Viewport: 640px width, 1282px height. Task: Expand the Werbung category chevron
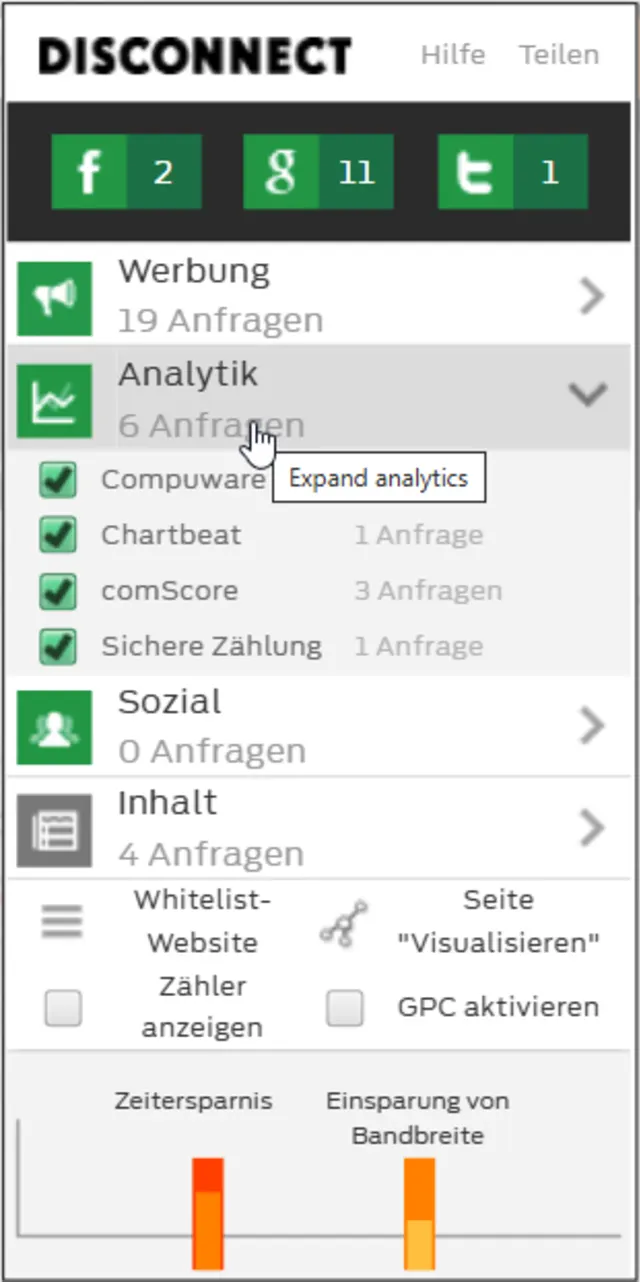point(592,296)
